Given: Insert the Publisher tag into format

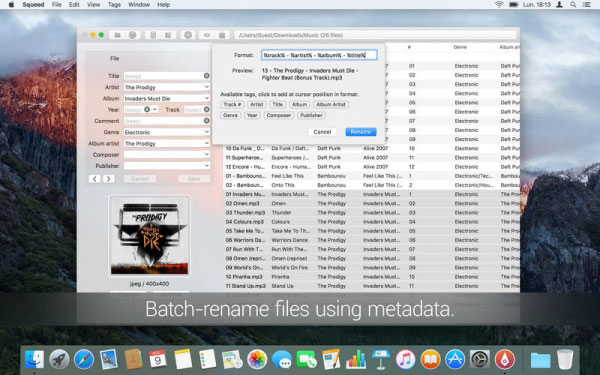Looking at the screenshot, I should (311, 115).
